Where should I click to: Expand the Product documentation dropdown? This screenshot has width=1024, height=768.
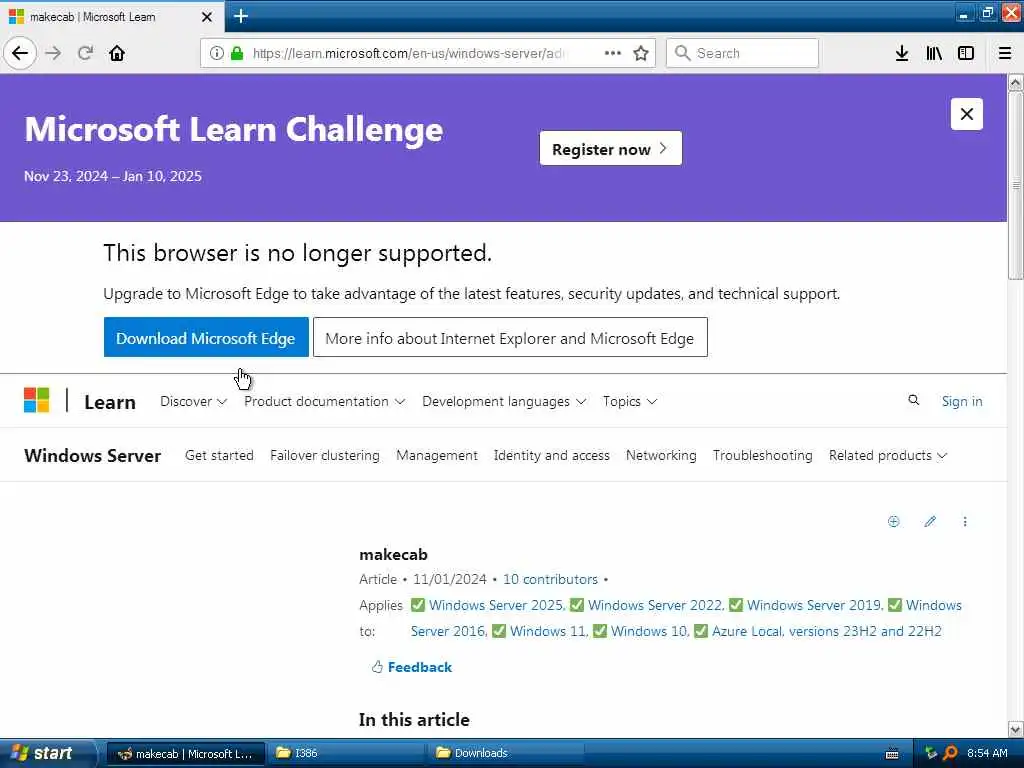325,401
